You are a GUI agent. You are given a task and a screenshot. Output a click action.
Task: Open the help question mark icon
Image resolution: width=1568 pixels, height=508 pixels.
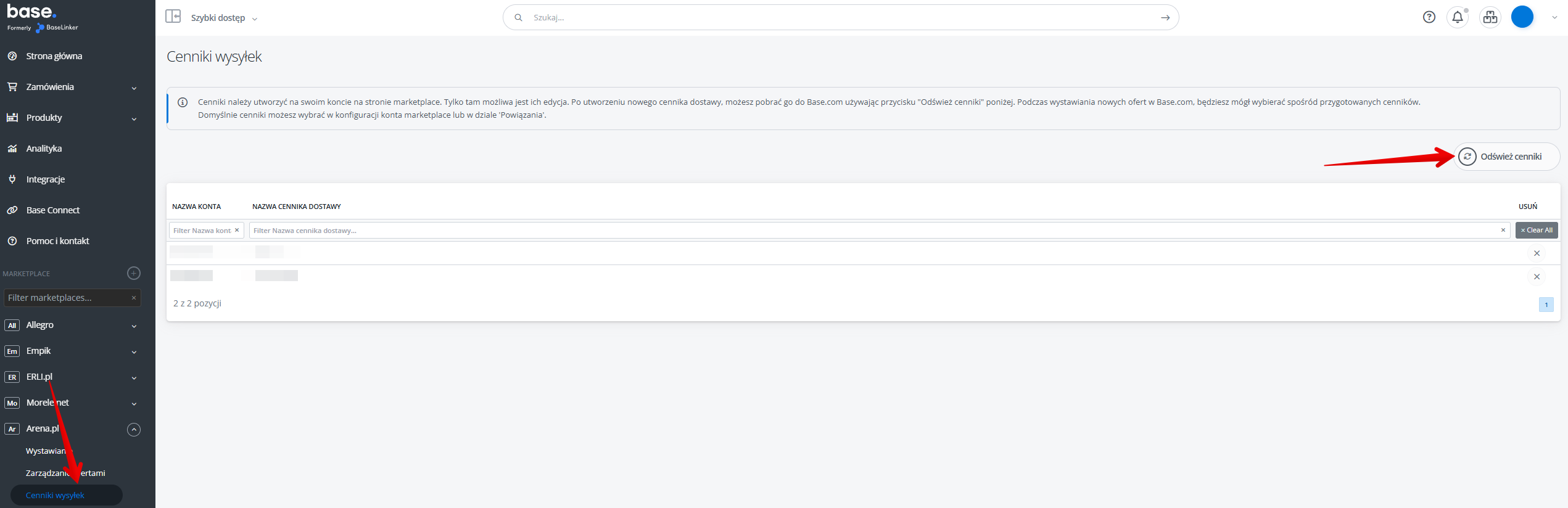[1429, 17]
